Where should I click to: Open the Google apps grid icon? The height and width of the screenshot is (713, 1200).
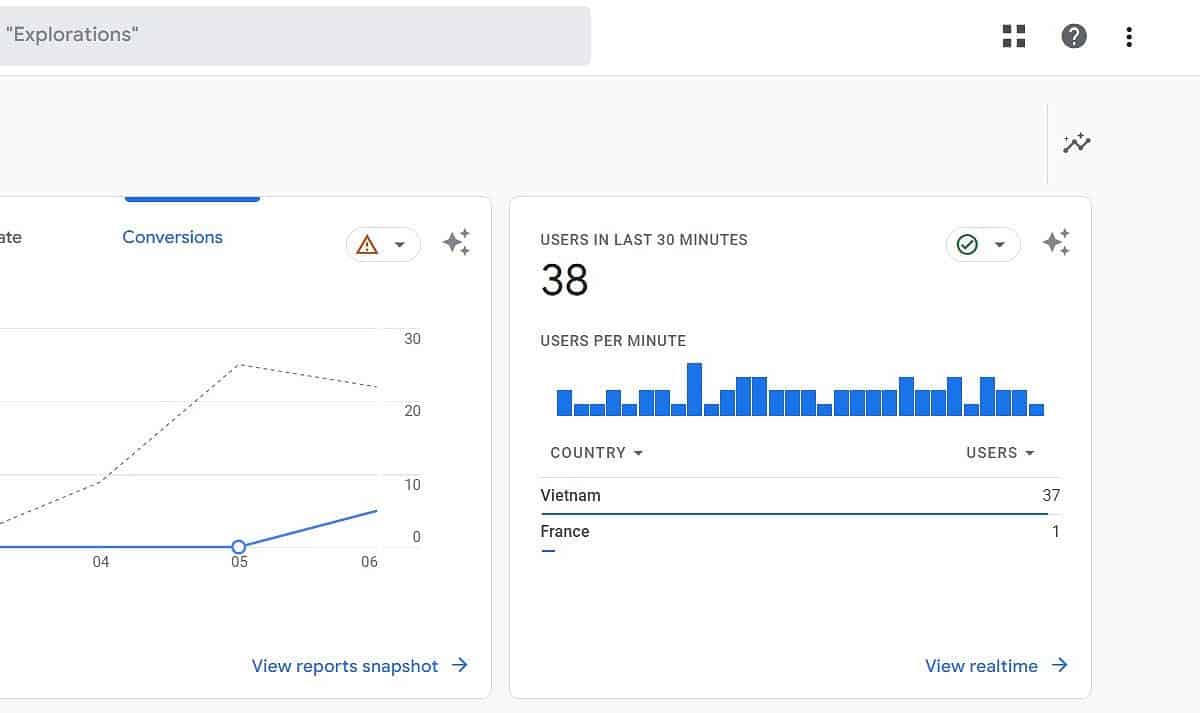click(1014, 37)
